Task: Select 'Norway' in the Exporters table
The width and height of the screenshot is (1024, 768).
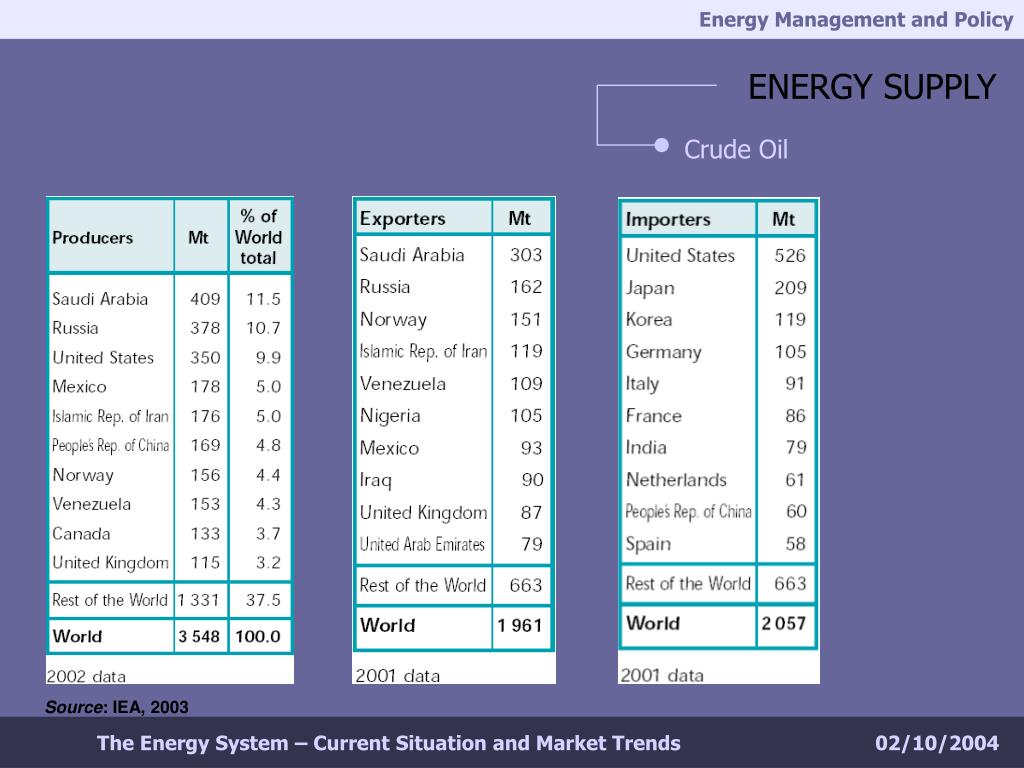Action: (393, 319)
